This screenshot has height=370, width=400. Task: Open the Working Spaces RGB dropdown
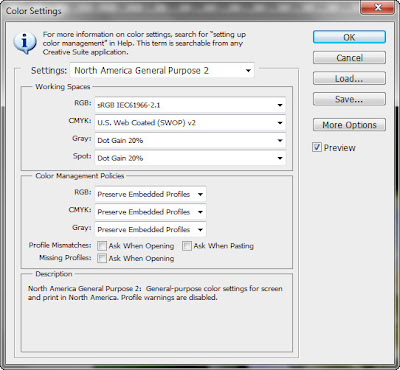pos(190,105)
